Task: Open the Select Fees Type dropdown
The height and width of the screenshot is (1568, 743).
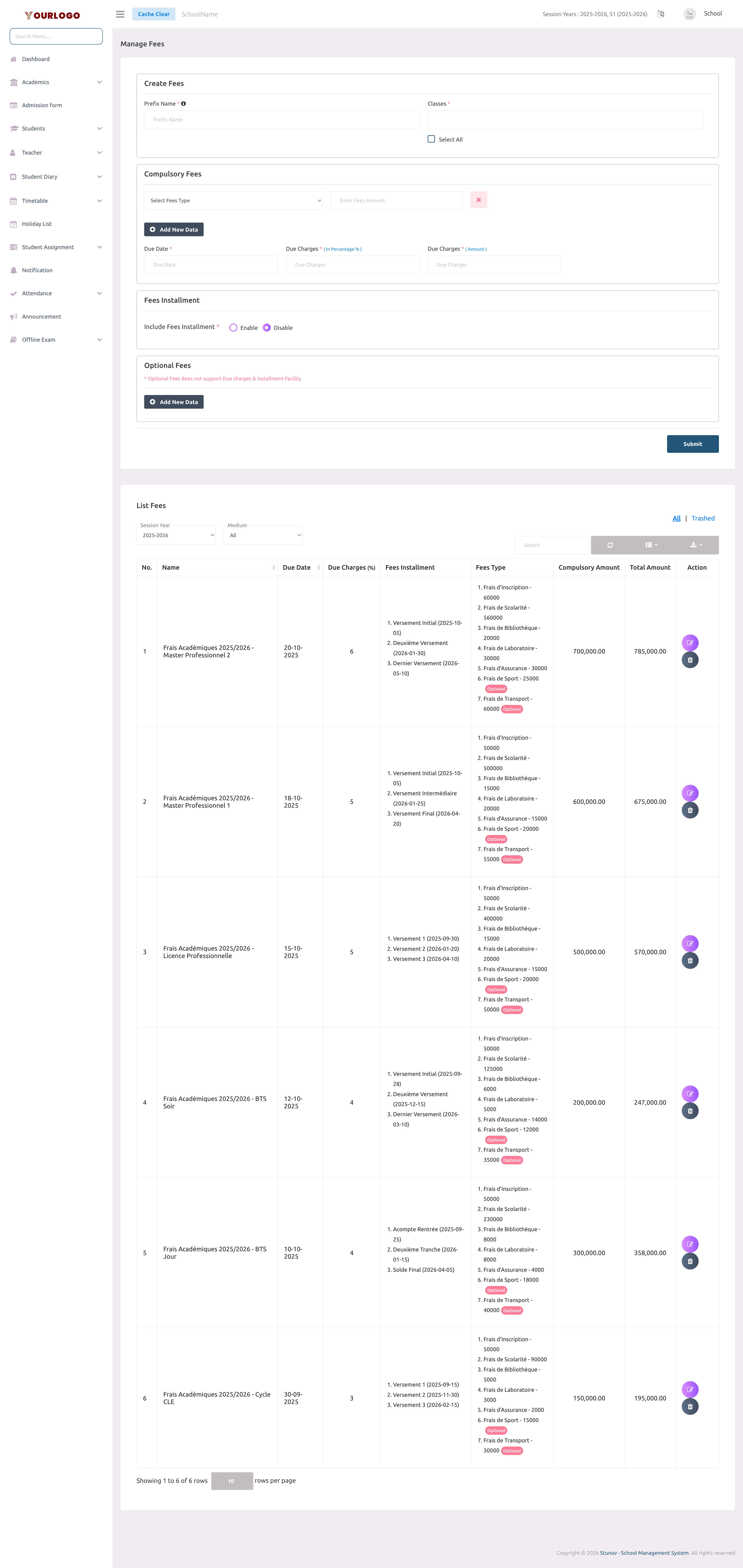Action: click(233, 200)
